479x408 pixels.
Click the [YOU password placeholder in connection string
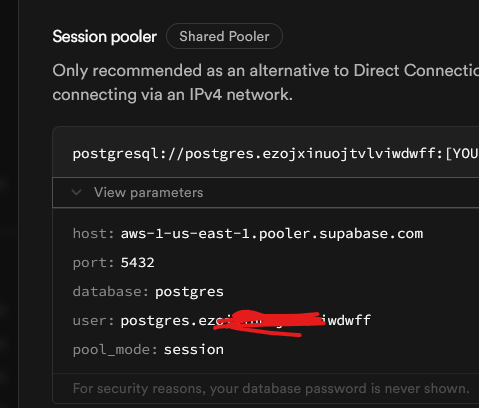(462, 154)
